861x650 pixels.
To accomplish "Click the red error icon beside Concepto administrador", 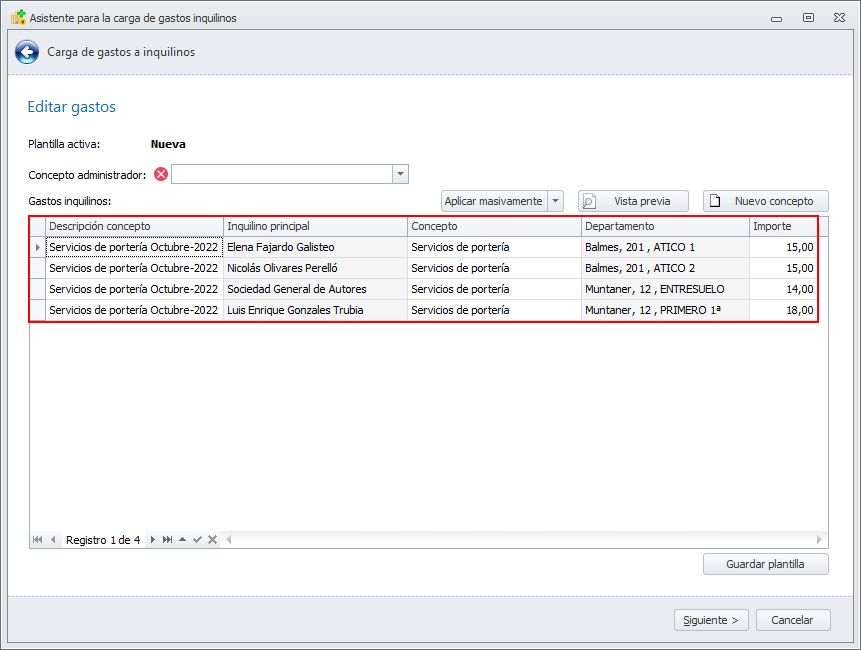I will [161, 175].
